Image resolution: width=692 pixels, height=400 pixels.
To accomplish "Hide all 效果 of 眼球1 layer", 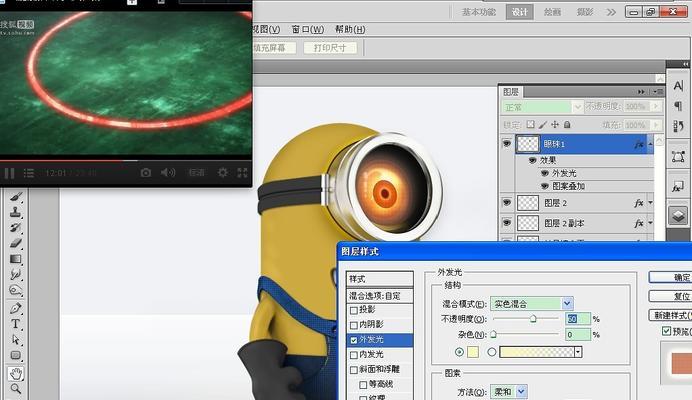I will (x=533, y=160).
